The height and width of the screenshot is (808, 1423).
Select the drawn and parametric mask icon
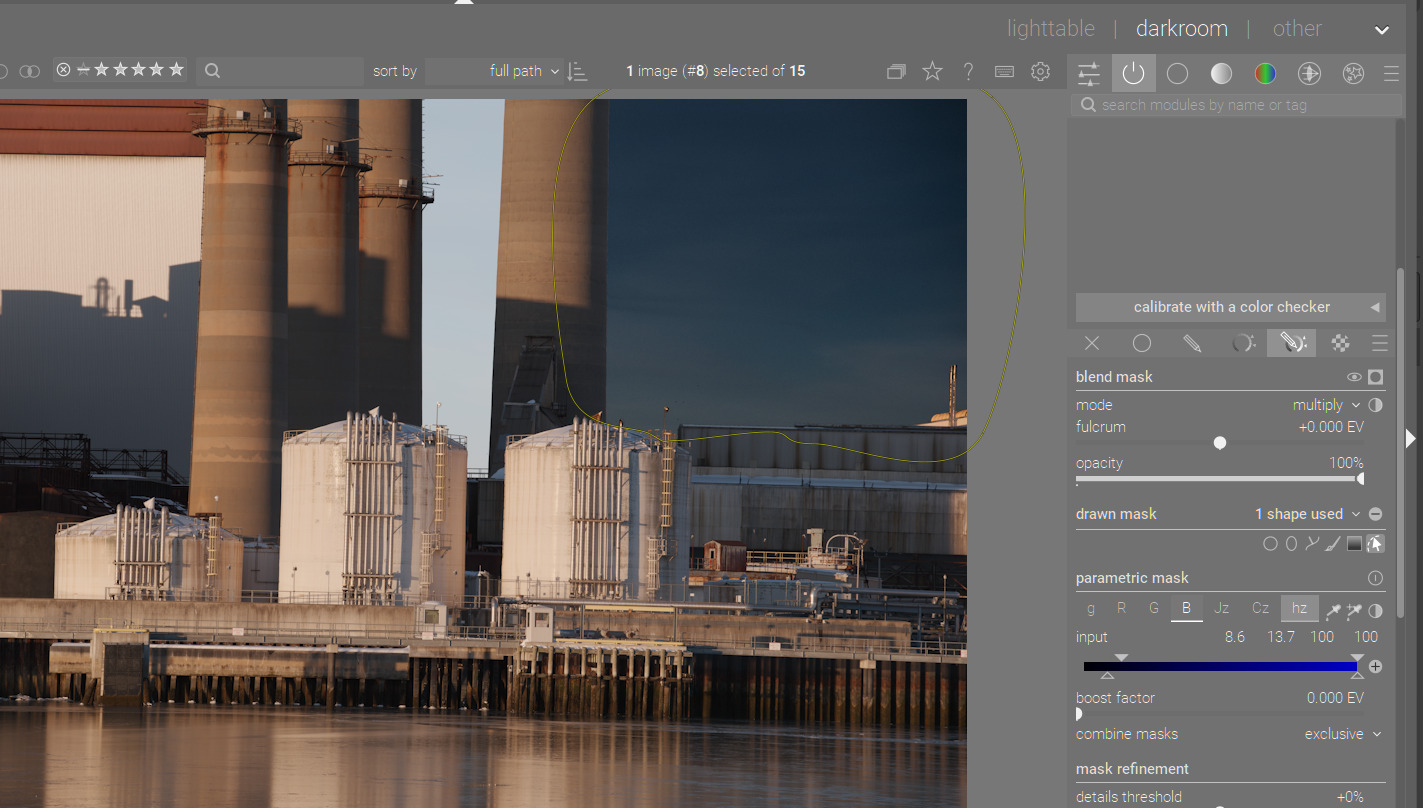1291,343
